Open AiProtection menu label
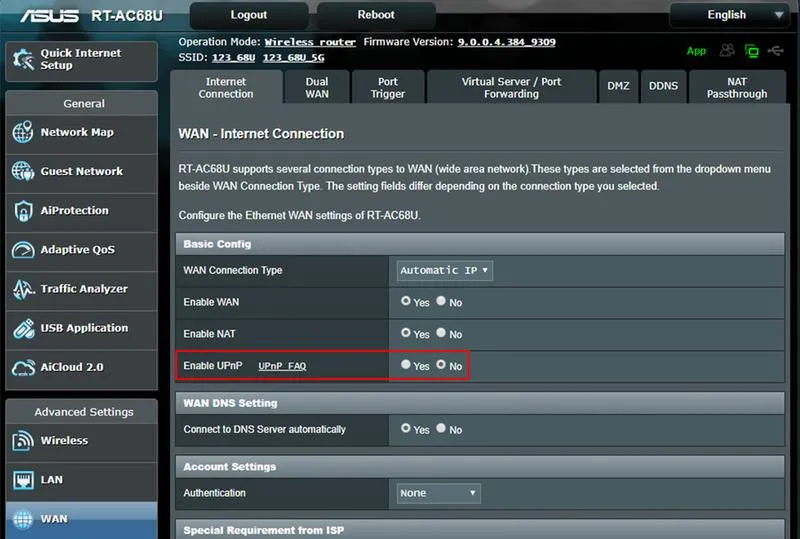 tap(74, 210)
